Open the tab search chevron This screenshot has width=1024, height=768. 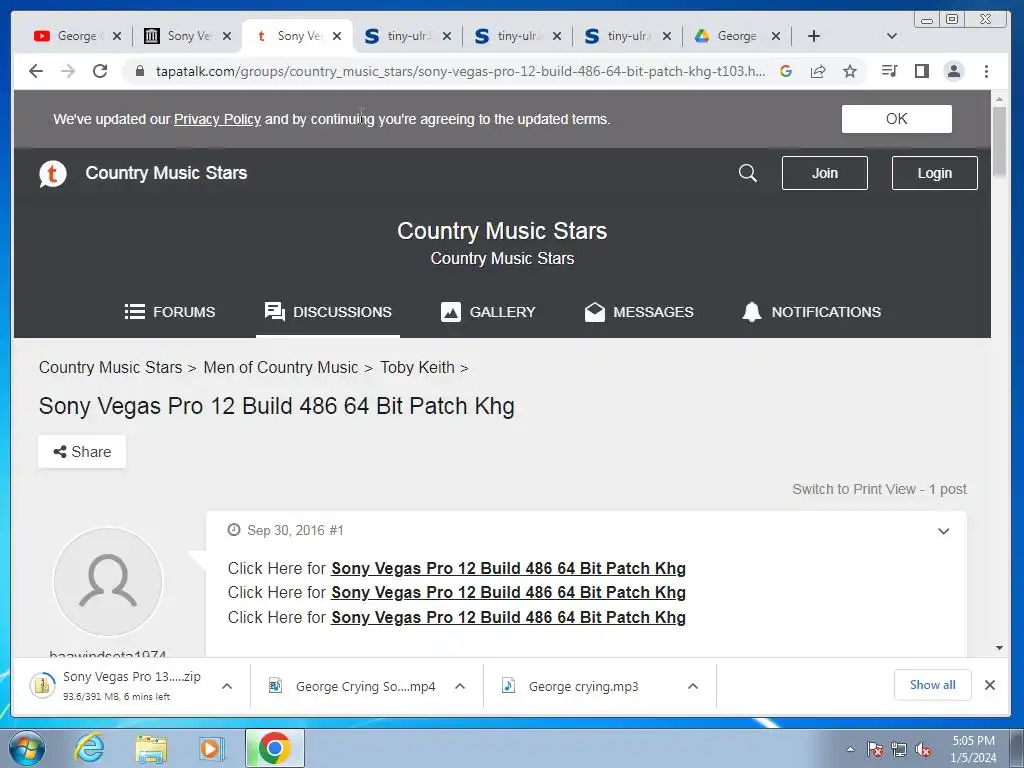891,36
